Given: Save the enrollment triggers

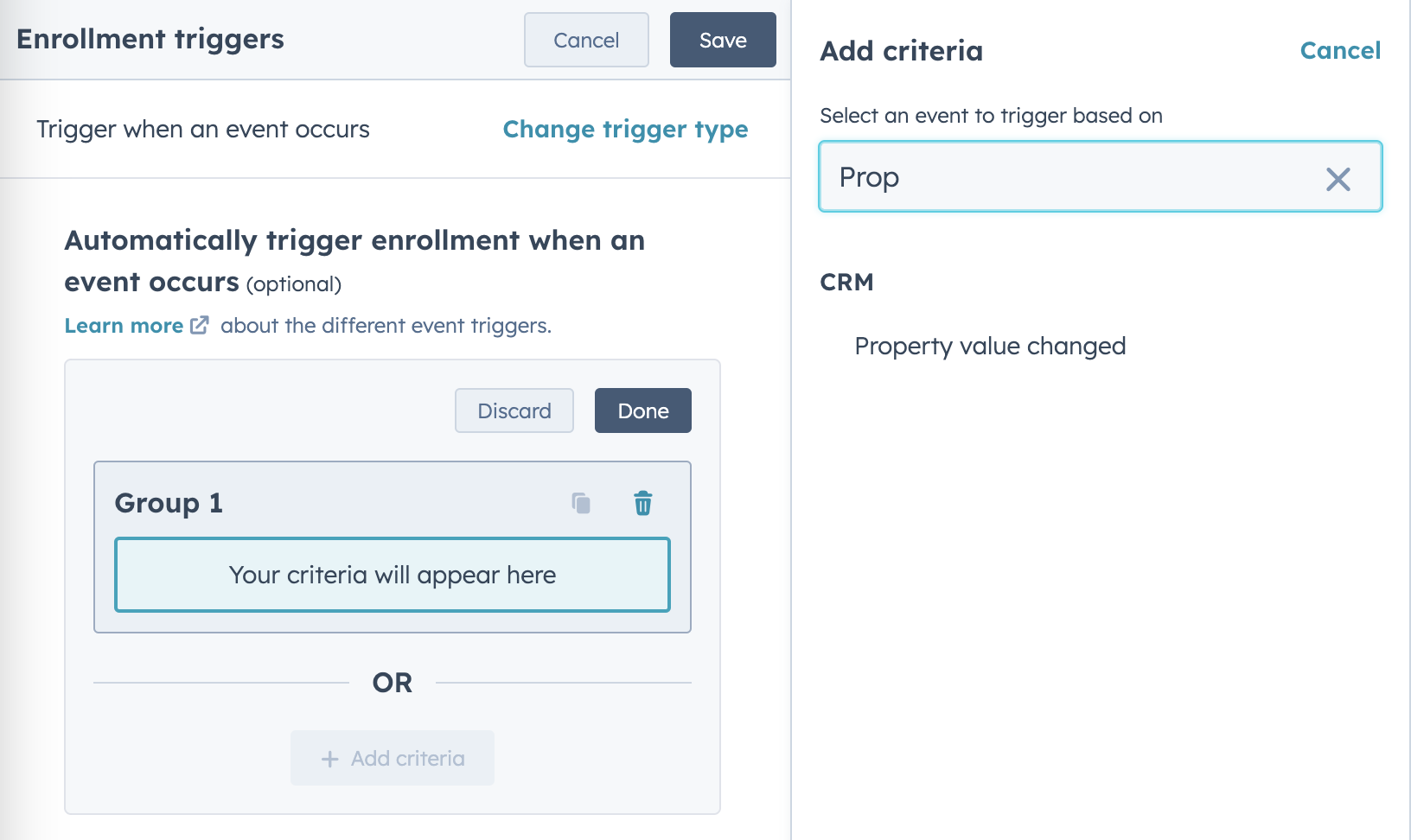Looking at the screenshot, I should [x=722, y=40].
